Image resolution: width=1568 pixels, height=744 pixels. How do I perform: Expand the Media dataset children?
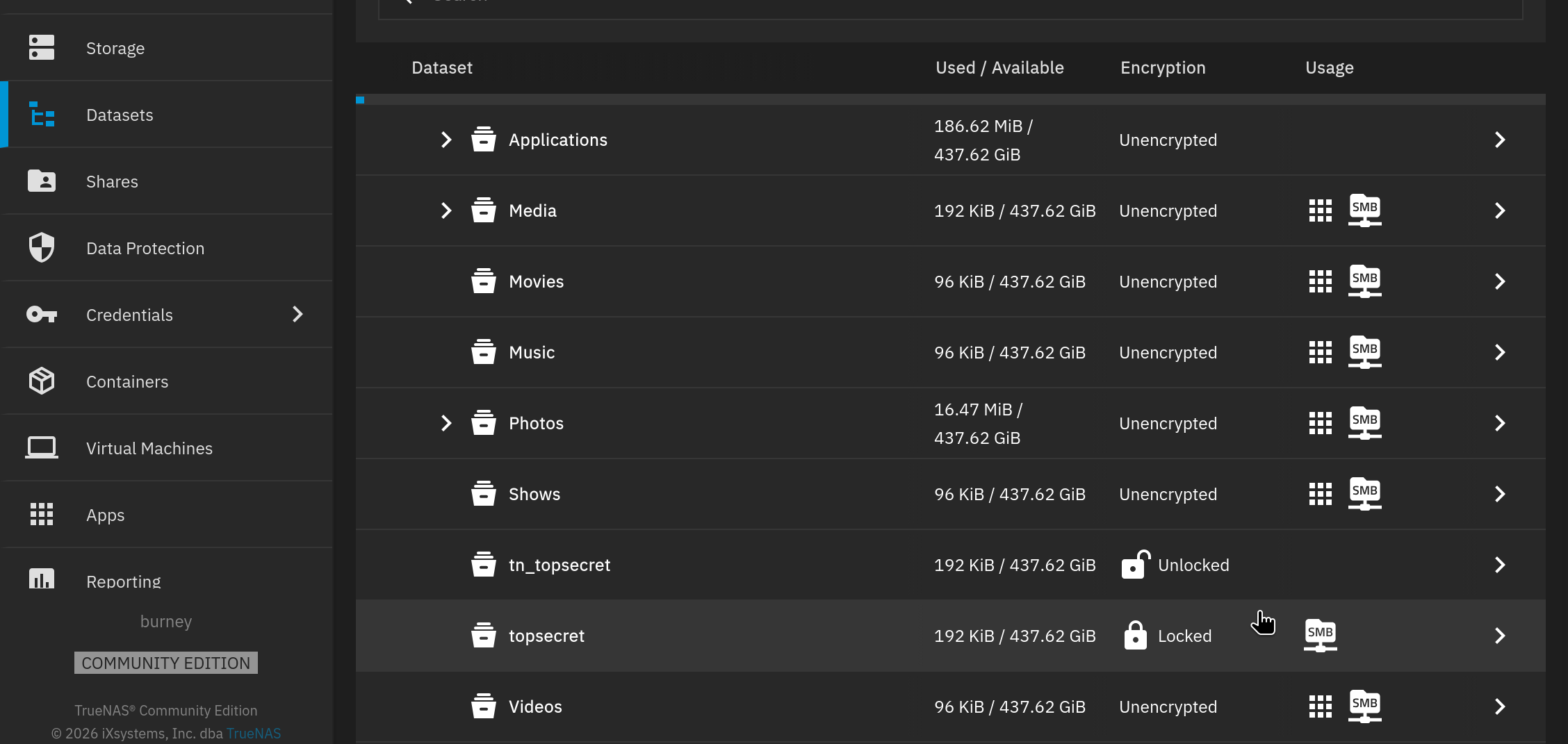446,210
